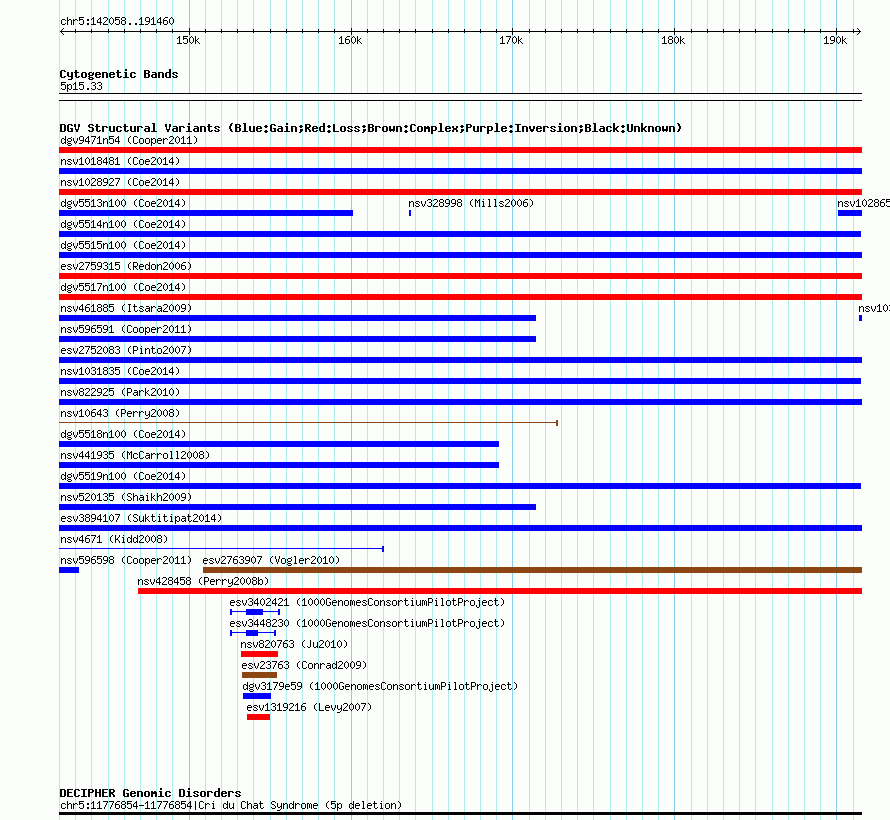Open dgv3179e59 1000Genomes variant label

point(380,686)
